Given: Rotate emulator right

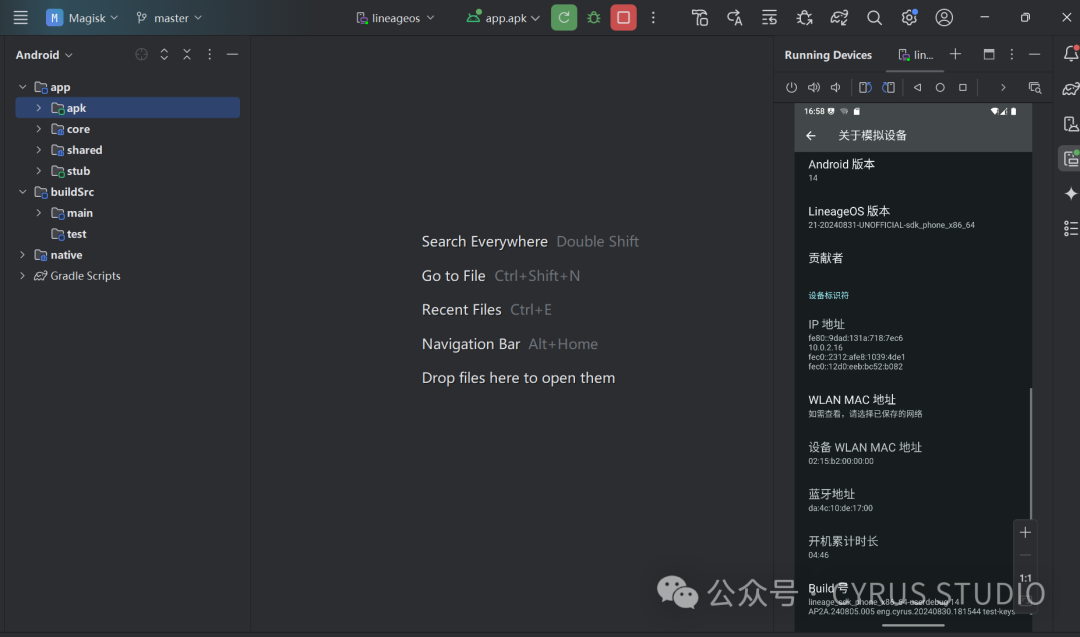Looking at the screenshot, I should click(x=889, y=87).
